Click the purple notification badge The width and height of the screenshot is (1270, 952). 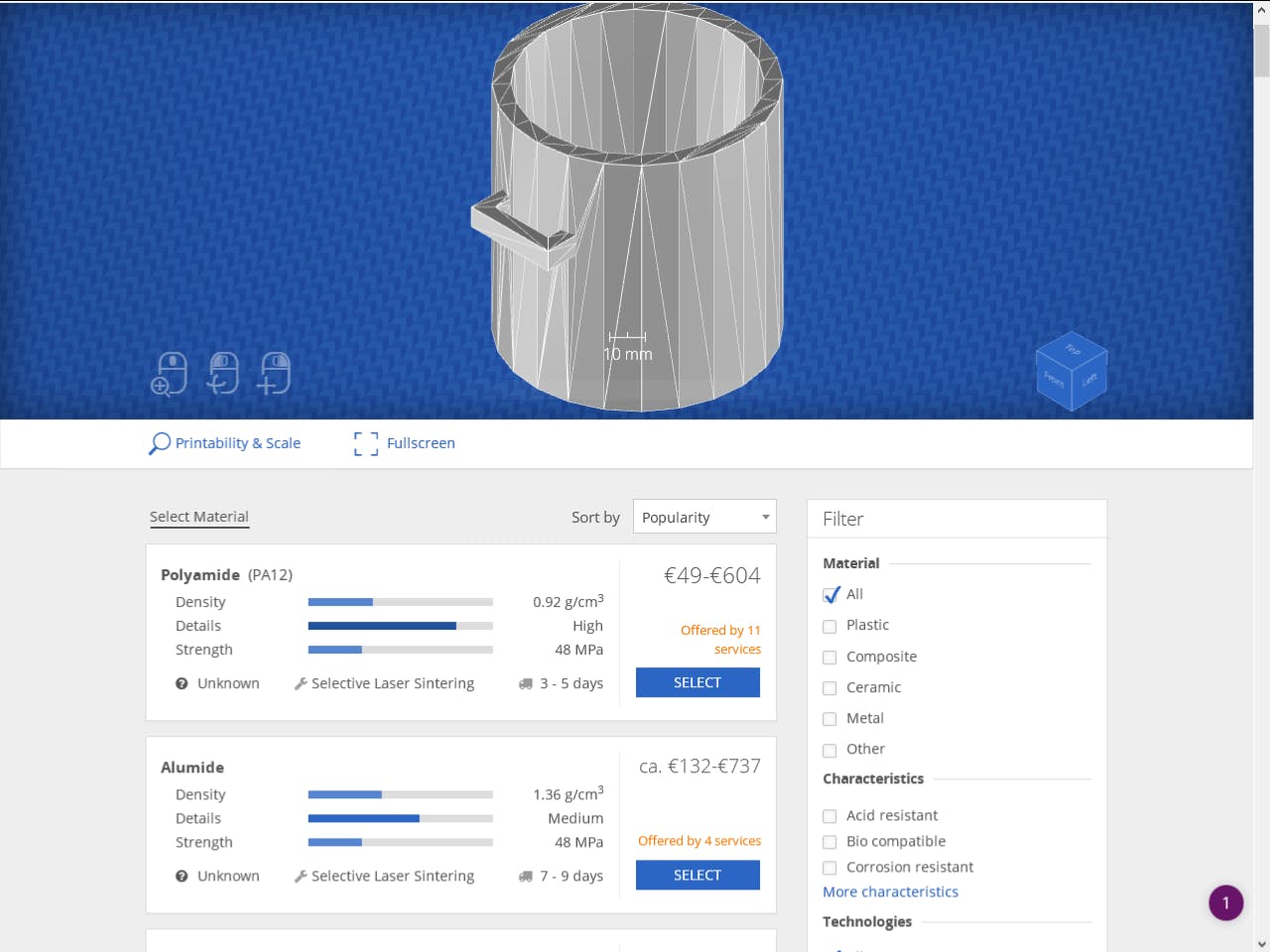click(1225, 902)
